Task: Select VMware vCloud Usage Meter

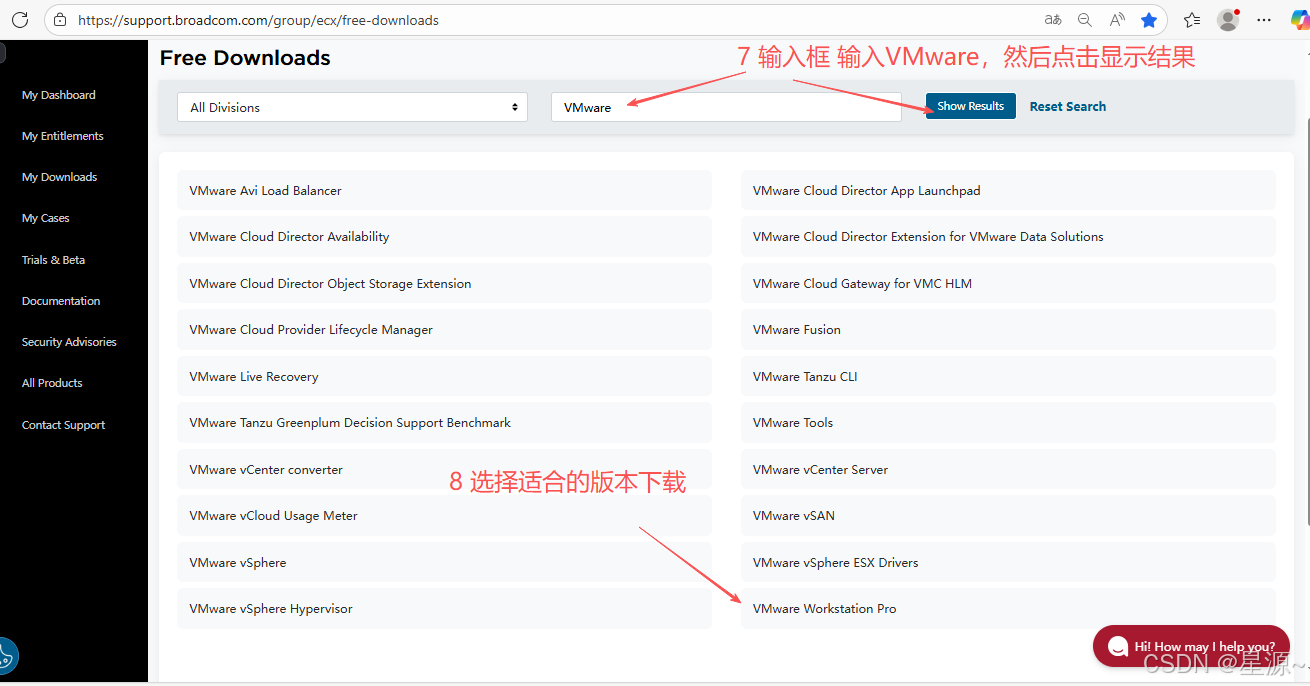Action: coord(444,515)
